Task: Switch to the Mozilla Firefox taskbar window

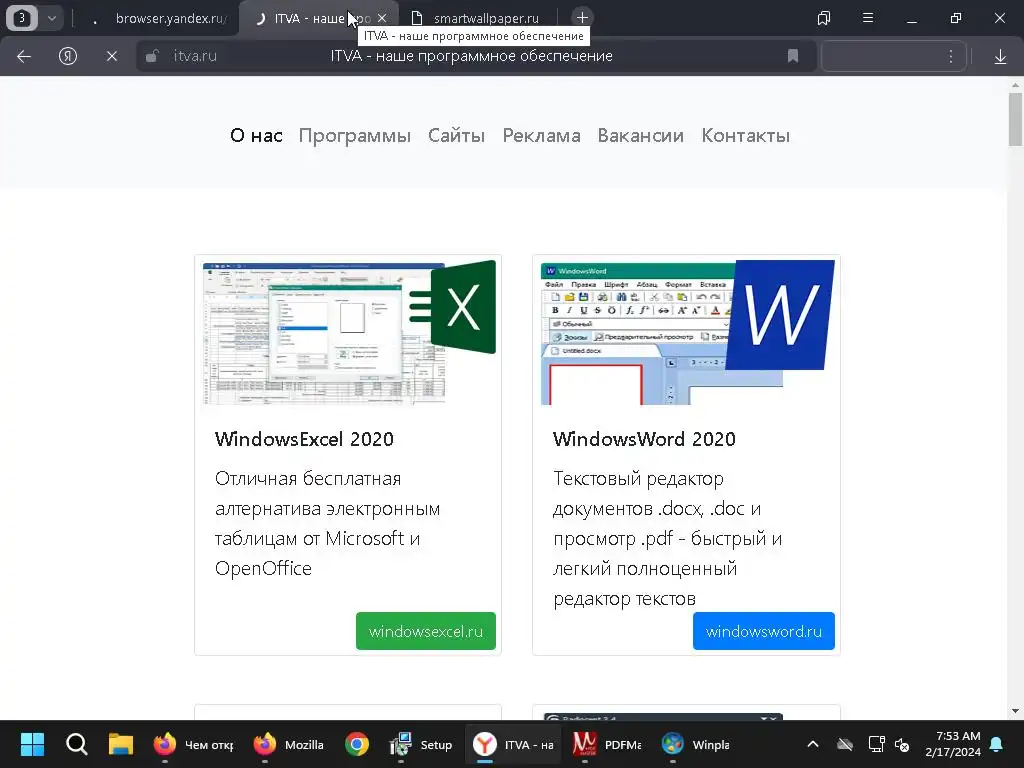Action: point(289,744)
